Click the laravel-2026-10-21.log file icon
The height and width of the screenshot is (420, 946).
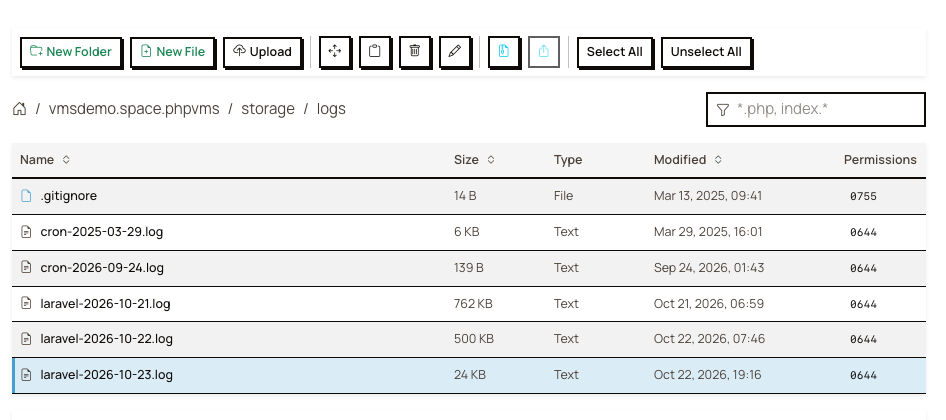point(26,304)
